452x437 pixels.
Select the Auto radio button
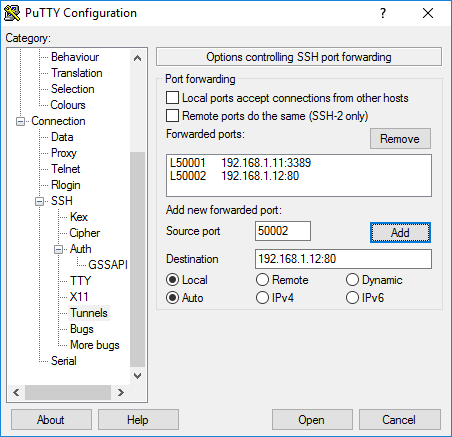[172, 298]
